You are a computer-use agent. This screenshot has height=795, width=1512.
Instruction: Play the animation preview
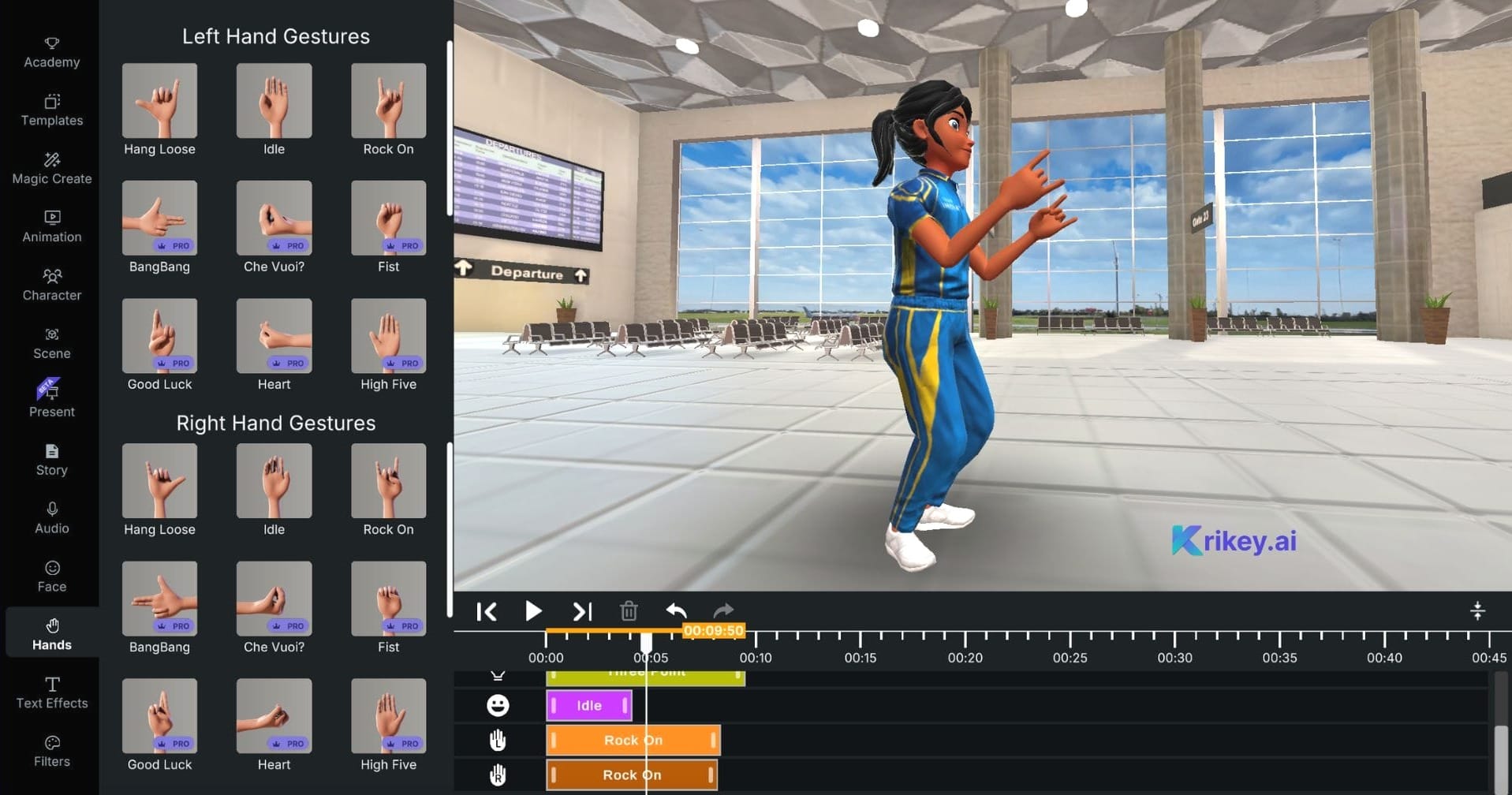tap(533, 611)
